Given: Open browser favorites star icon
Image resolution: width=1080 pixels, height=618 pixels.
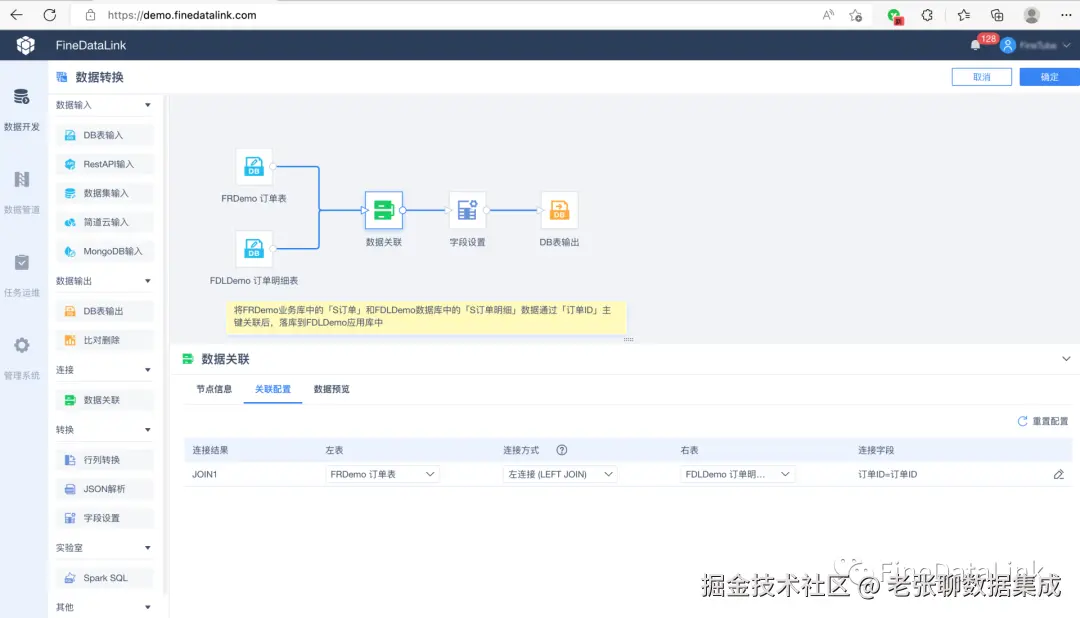Looking at the screenshot, I should pos(963,14).
